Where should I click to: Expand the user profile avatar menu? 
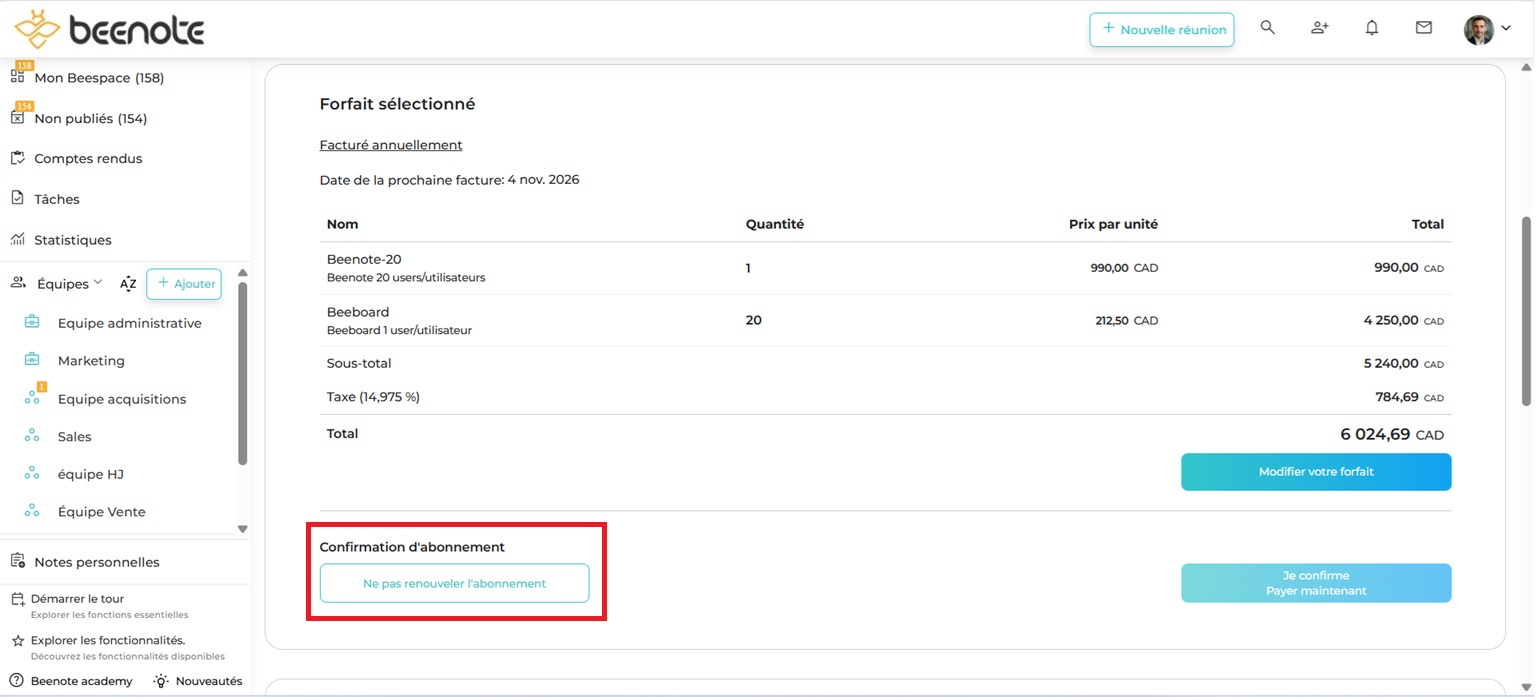coord(1486,29)
